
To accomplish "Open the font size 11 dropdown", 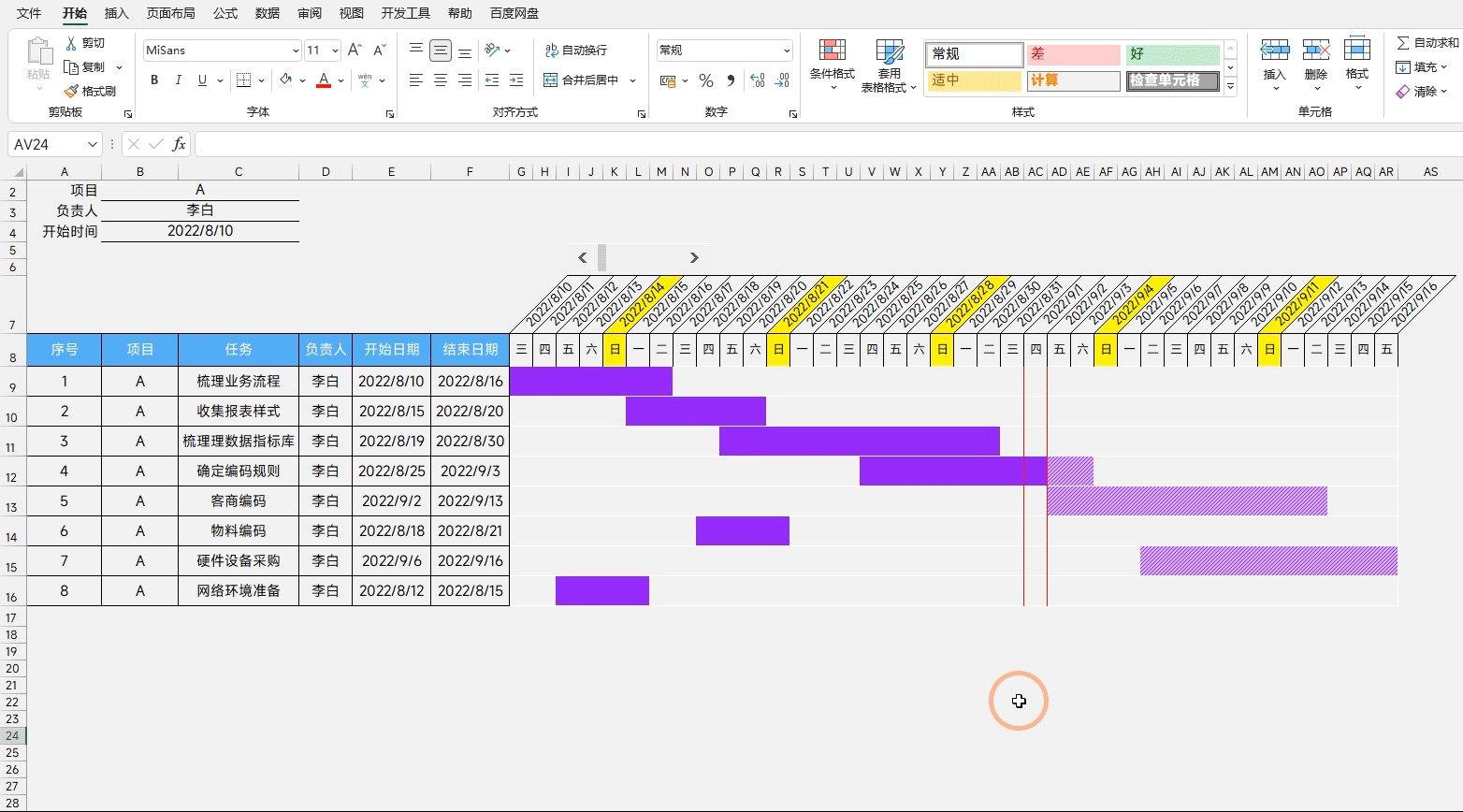I will point(335,51).
